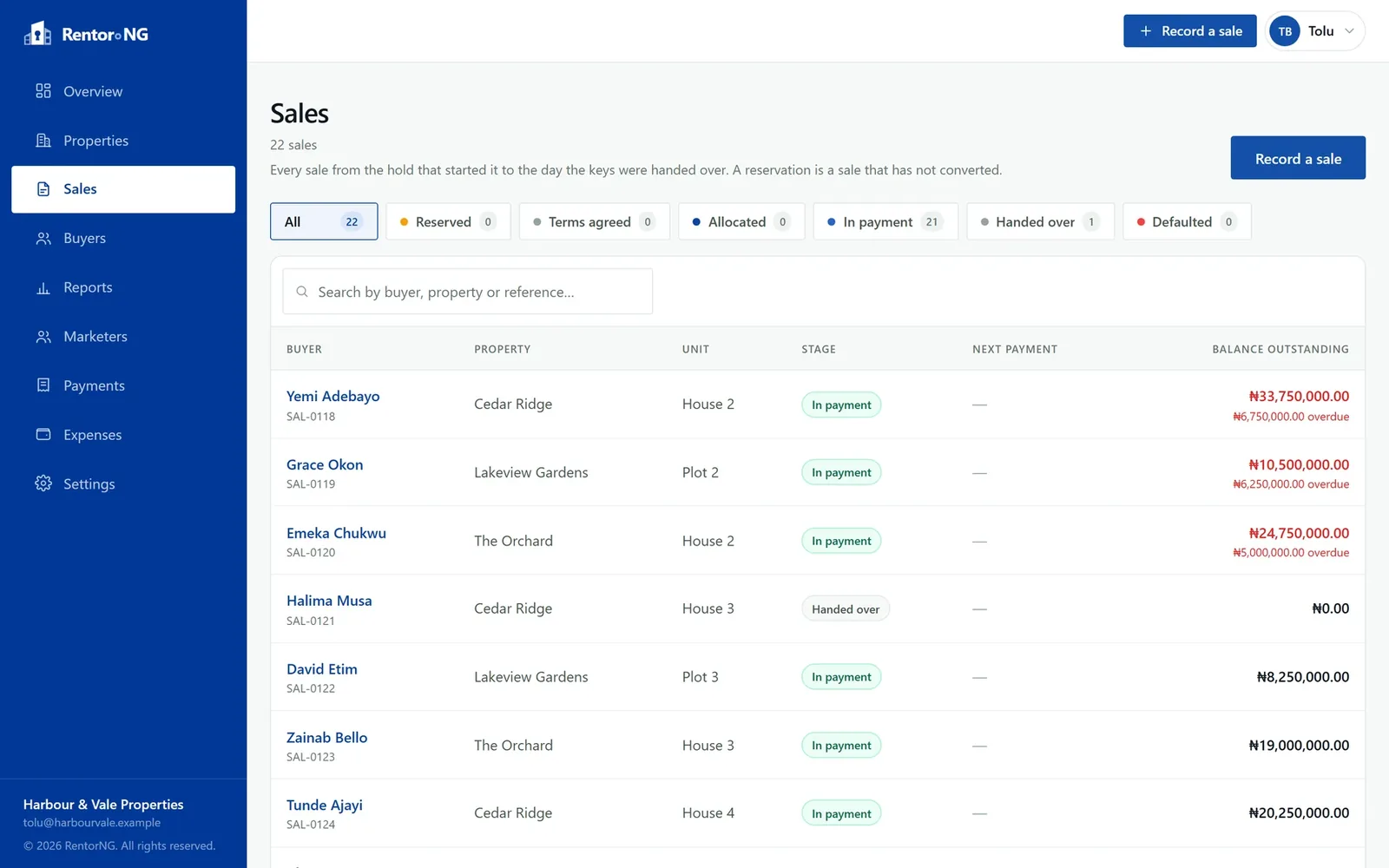Click the magnifier icon in search box
Screen dimensions: 1389x868
(x=302, y=292)
